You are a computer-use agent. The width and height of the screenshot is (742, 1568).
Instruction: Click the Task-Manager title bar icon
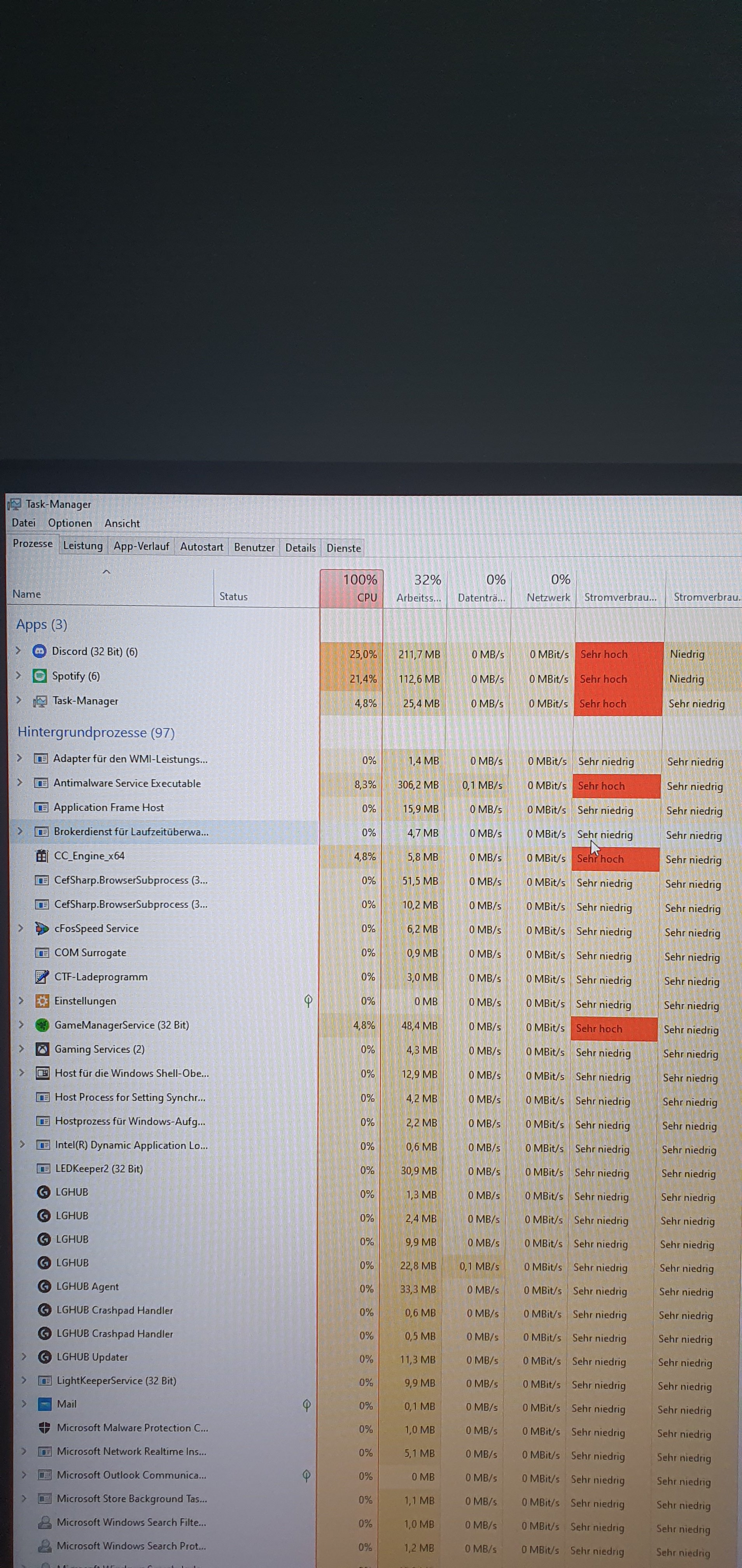[x=14, y=504]
